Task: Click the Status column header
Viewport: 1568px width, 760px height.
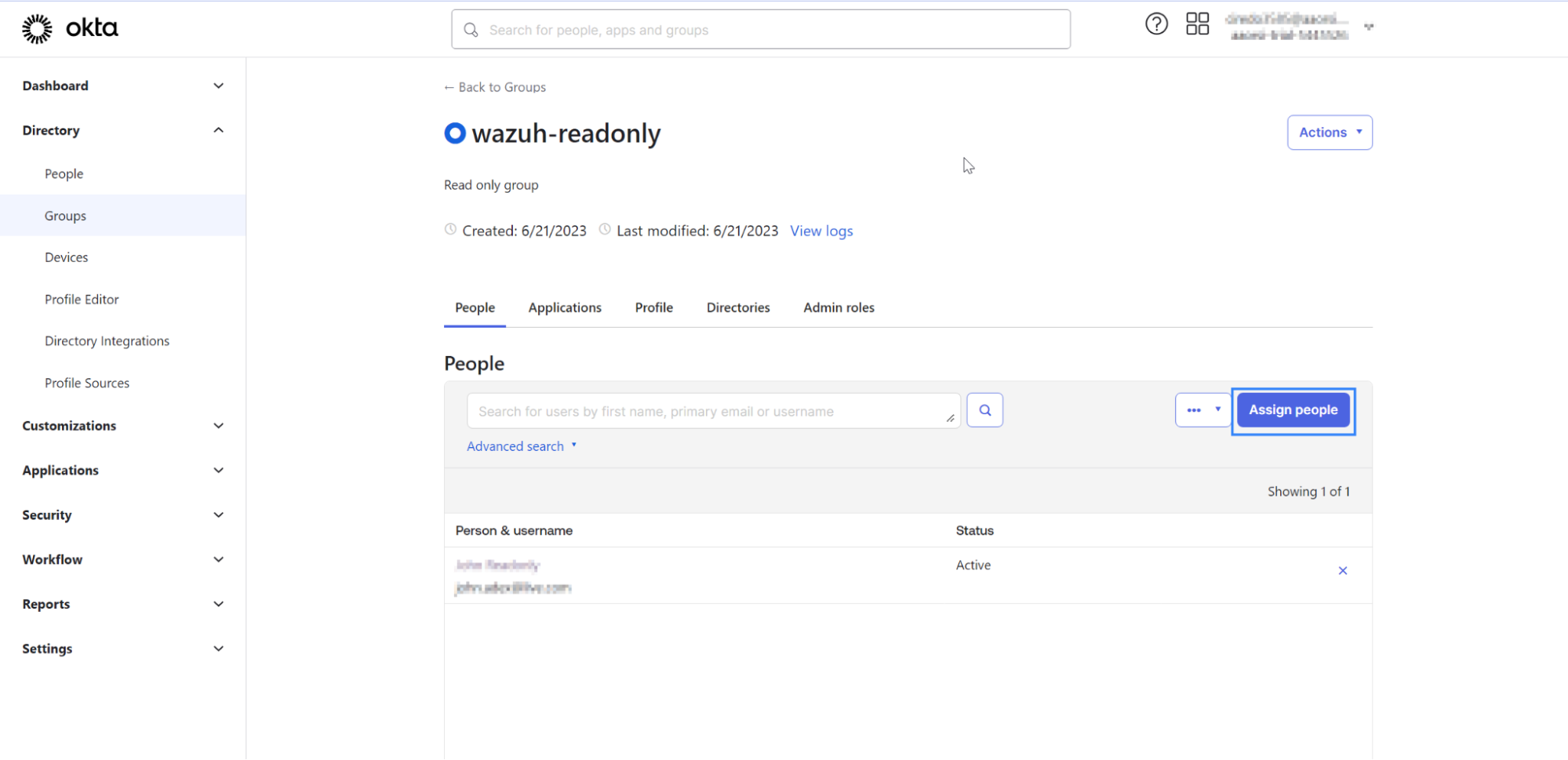Action: pyautogui.click(x=974, y=531)
